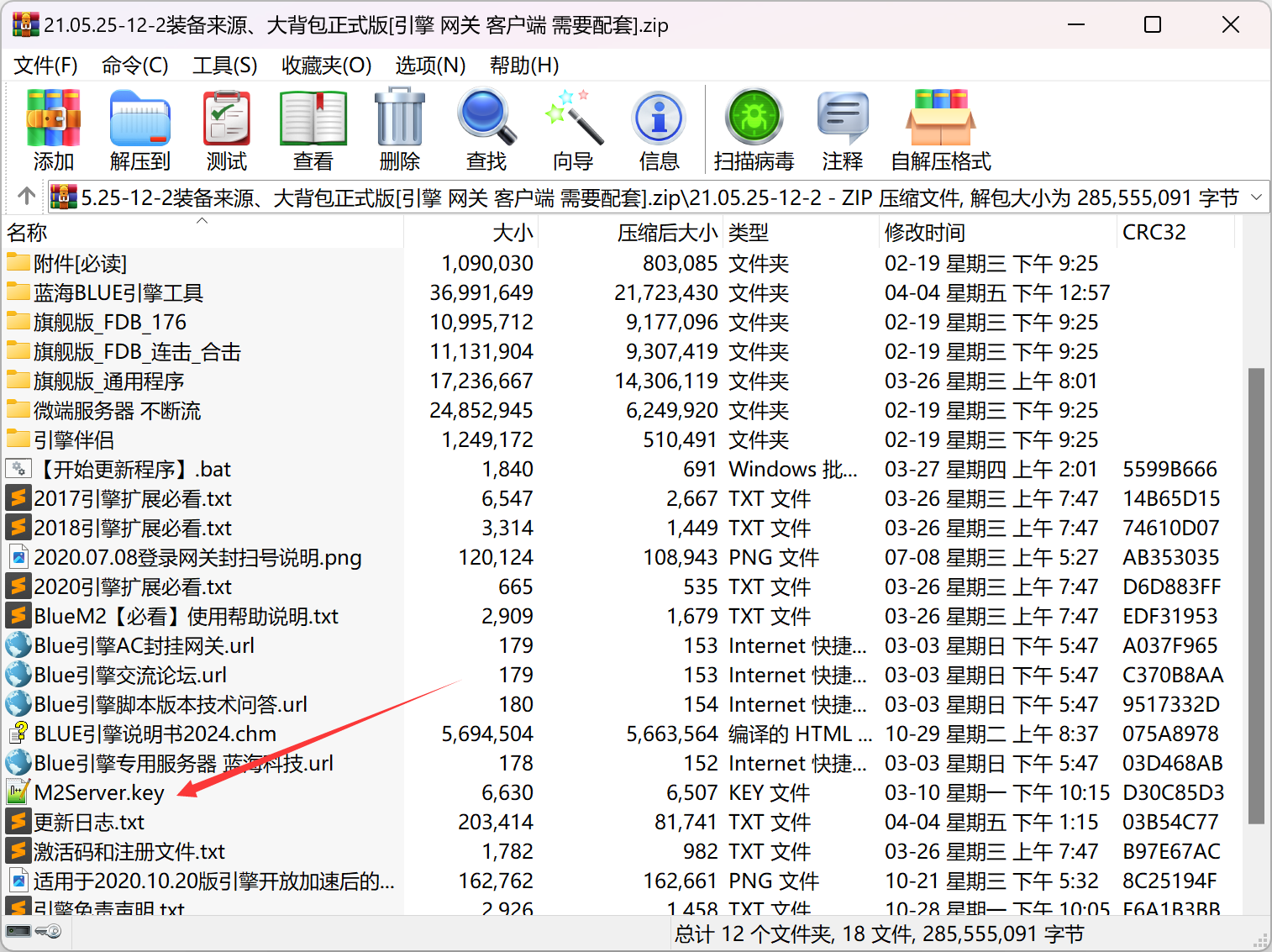Sort by 压缩后大小 column header
The image size is (1272, 952).
click(630, 232)
